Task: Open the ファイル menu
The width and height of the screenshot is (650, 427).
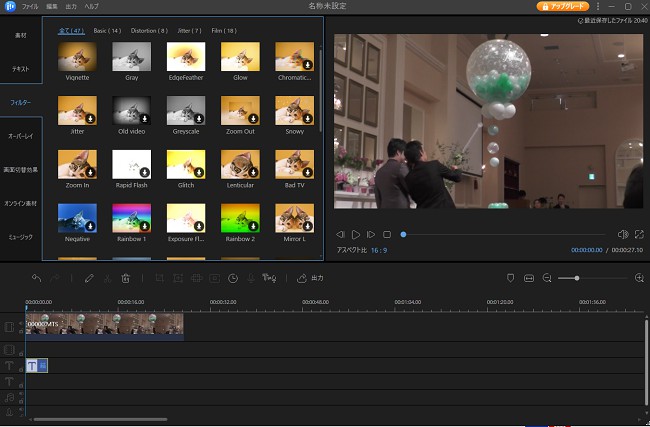Action: [30, 6]
